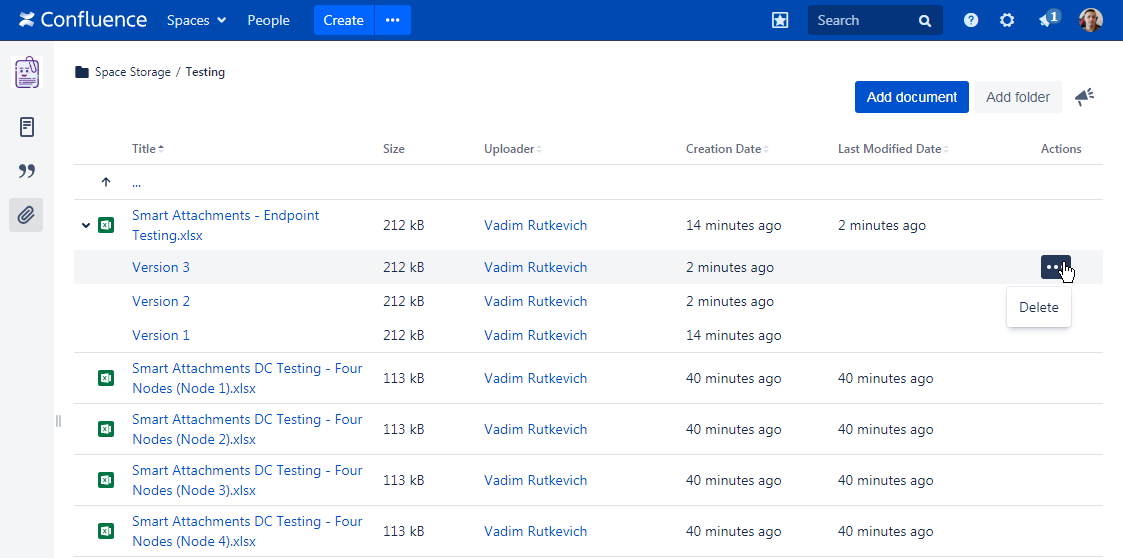Collapse versions of Endpoint Testing.xlsx
Viewport: 1123px width, 558px height.
click(86, 226)
